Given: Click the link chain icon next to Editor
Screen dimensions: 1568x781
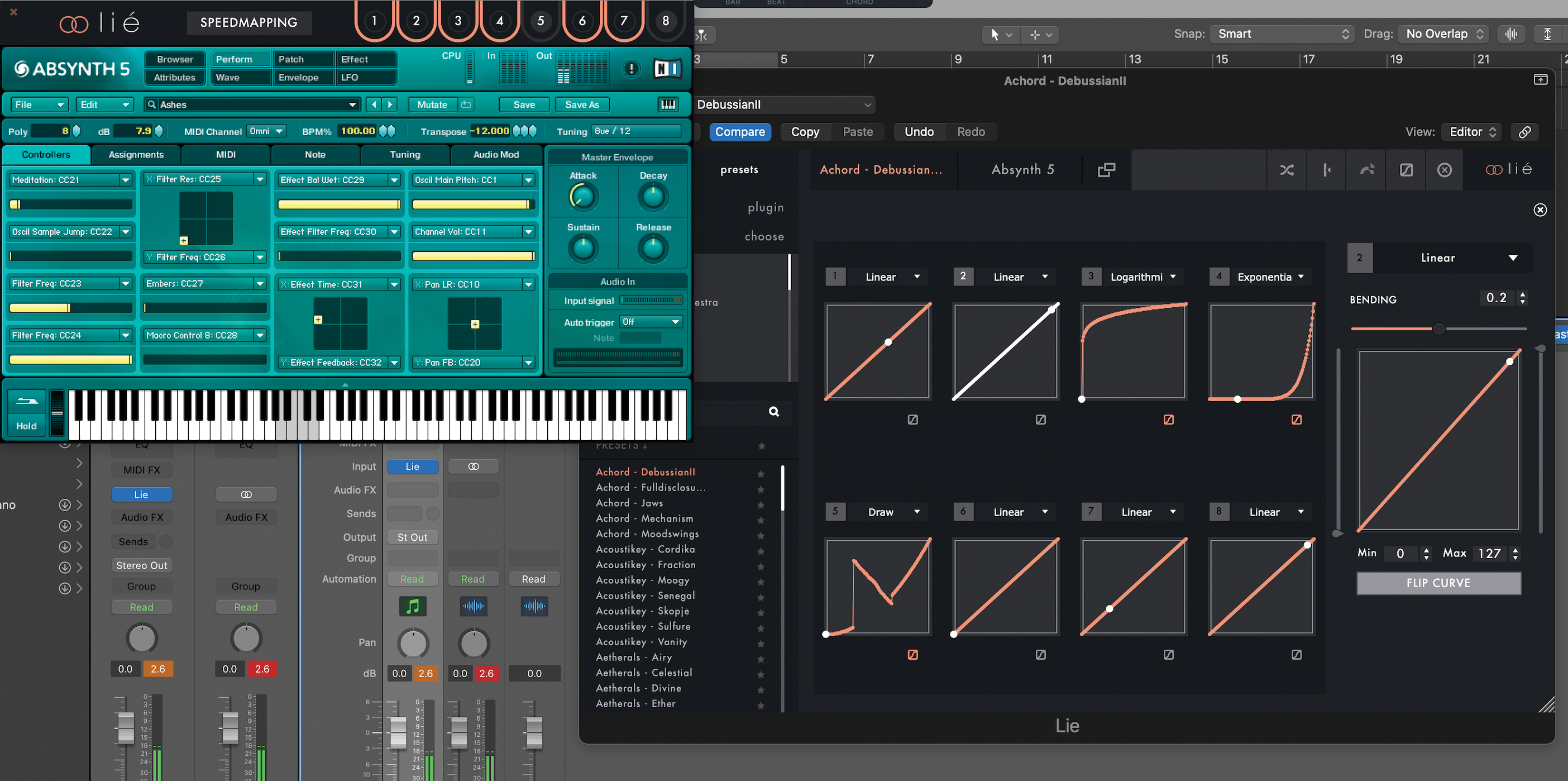Looking at the screenshot, I should coord(1524,132).
